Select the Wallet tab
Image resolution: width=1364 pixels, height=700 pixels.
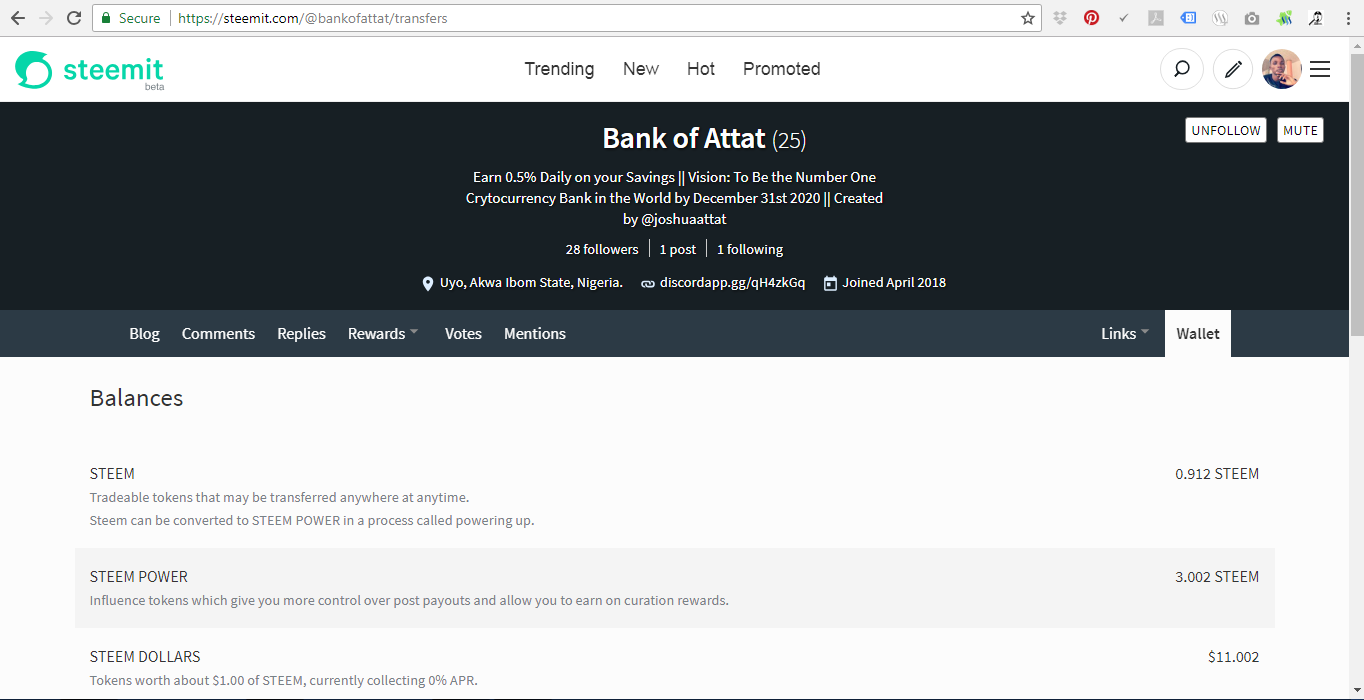(1198, 334)
